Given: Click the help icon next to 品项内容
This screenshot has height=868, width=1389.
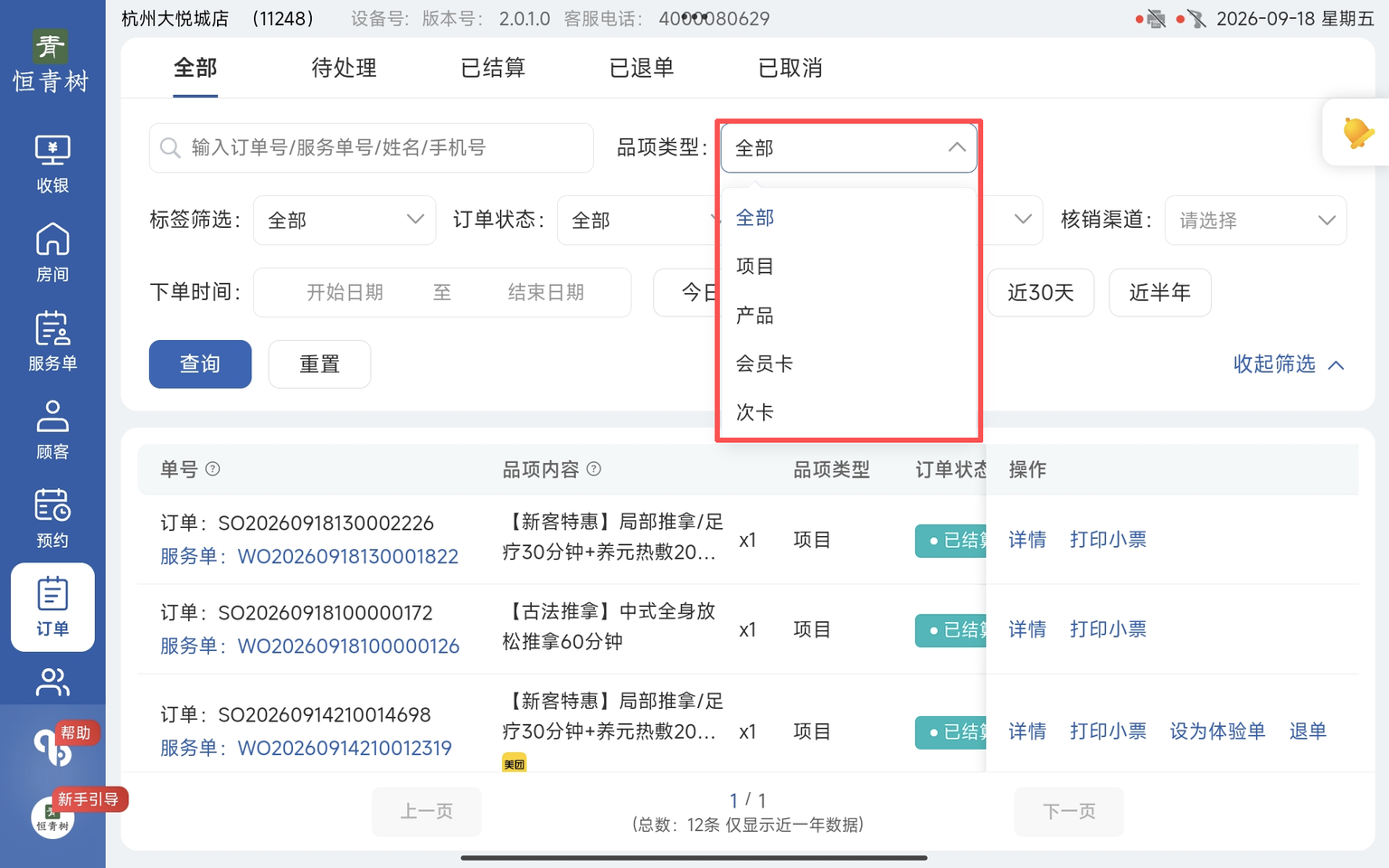Looking at the screenshot, I should click(x=594, y=469).
